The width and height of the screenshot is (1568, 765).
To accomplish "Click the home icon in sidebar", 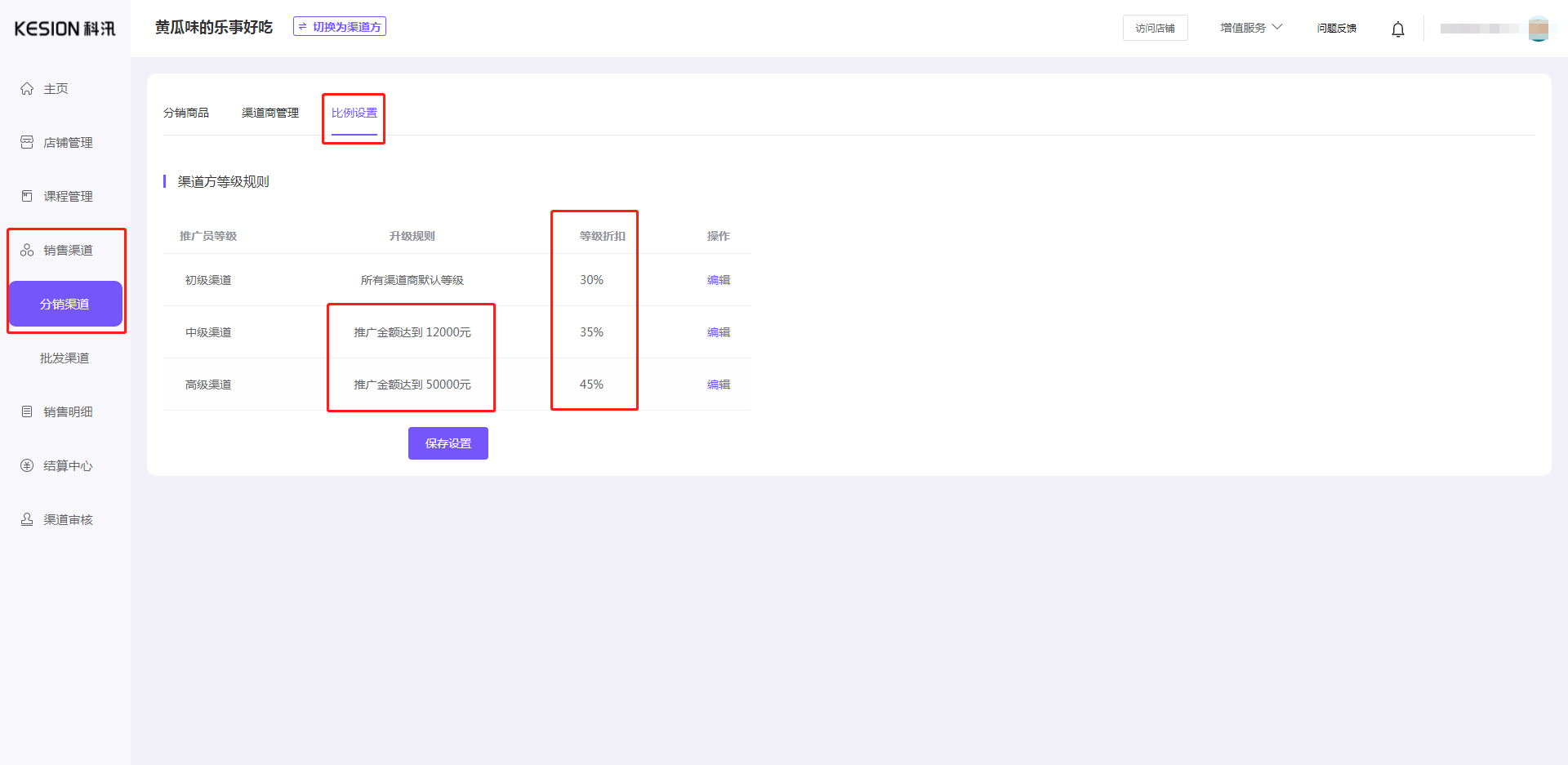I will click(x=27, y=88).
